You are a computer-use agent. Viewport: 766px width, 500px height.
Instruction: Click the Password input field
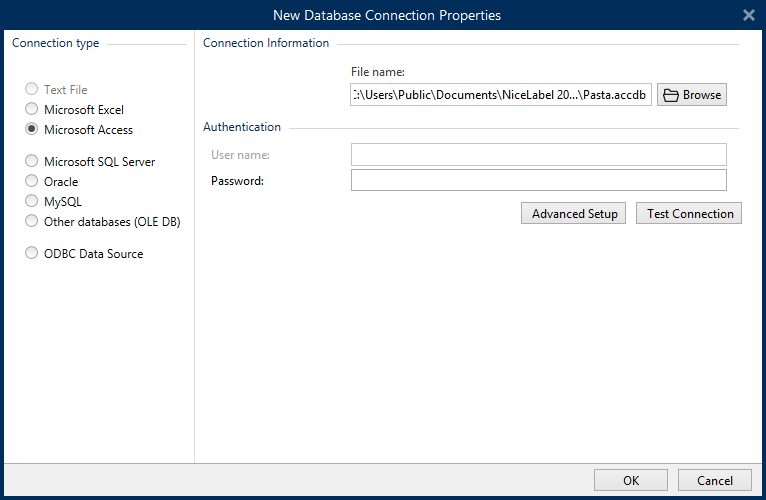point(538,180)
